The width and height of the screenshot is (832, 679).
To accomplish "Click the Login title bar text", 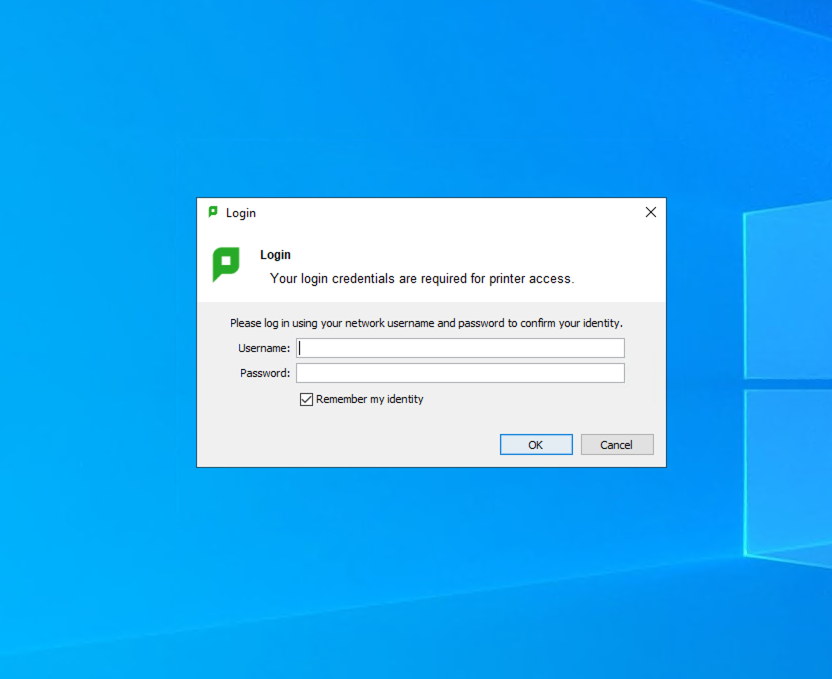I will pos(241,213).
